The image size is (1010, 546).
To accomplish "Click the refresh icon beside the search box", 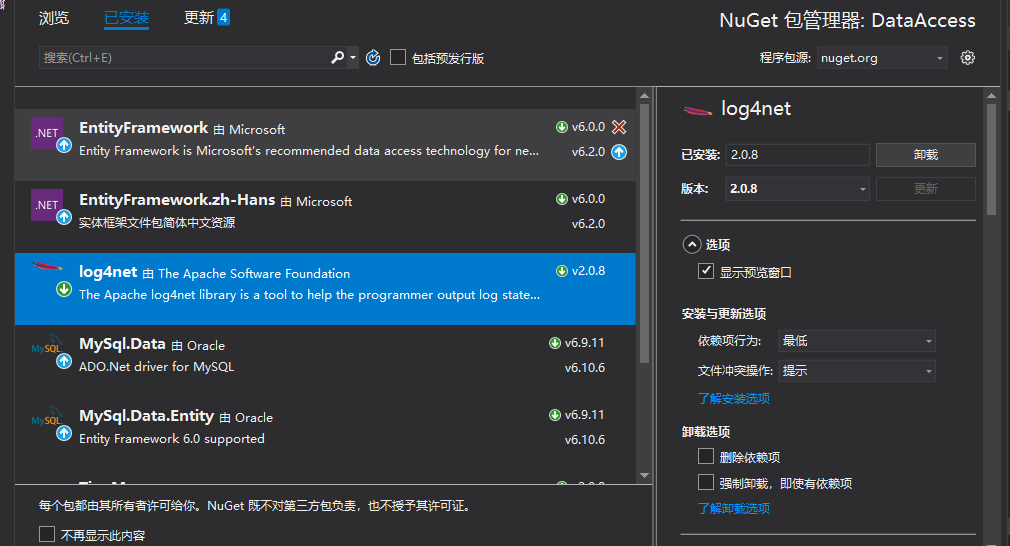I will (x=373, y=58).
